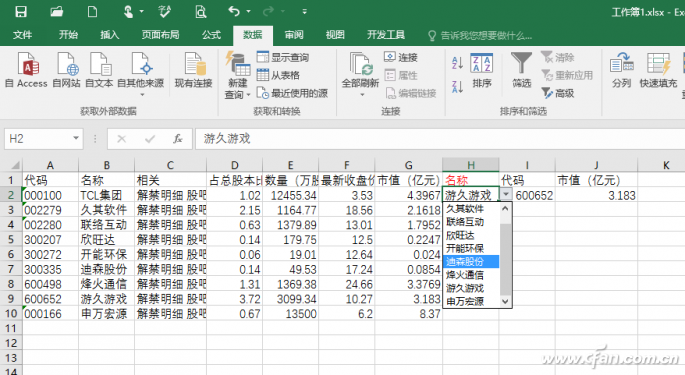Import data from web (自网站)
The height and width of the screenshot is (375, 685).
click(x=66, y=70)
